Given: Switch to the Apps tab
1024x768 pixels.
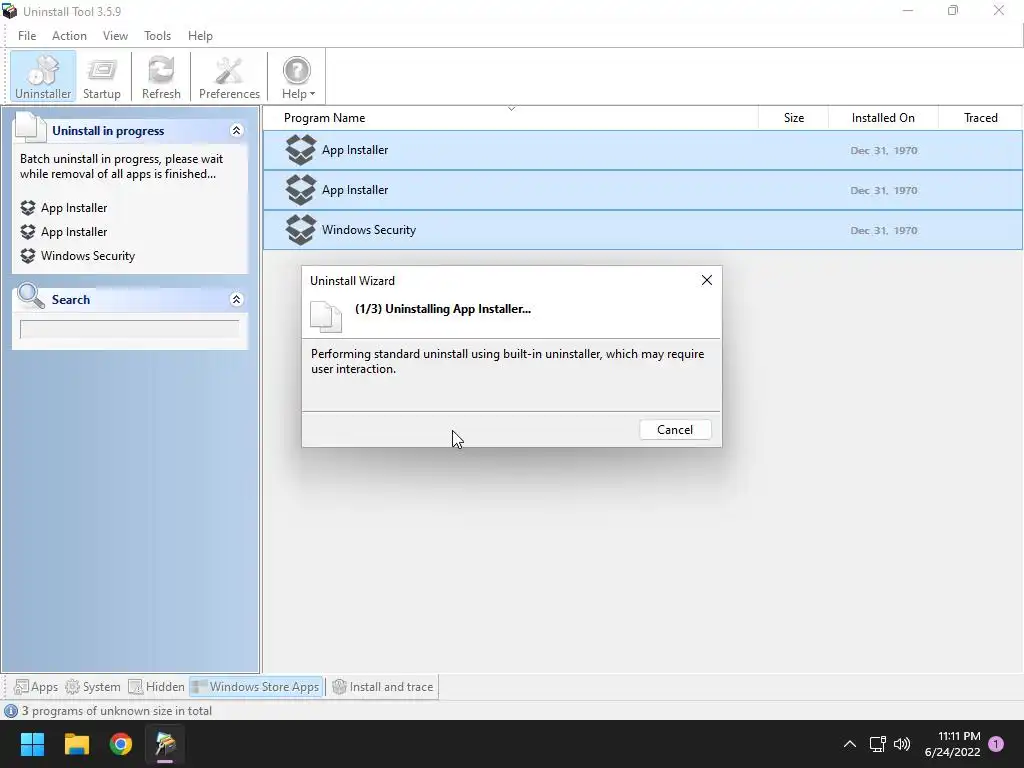Looking at the screenshot, I should tap(36, 687).
